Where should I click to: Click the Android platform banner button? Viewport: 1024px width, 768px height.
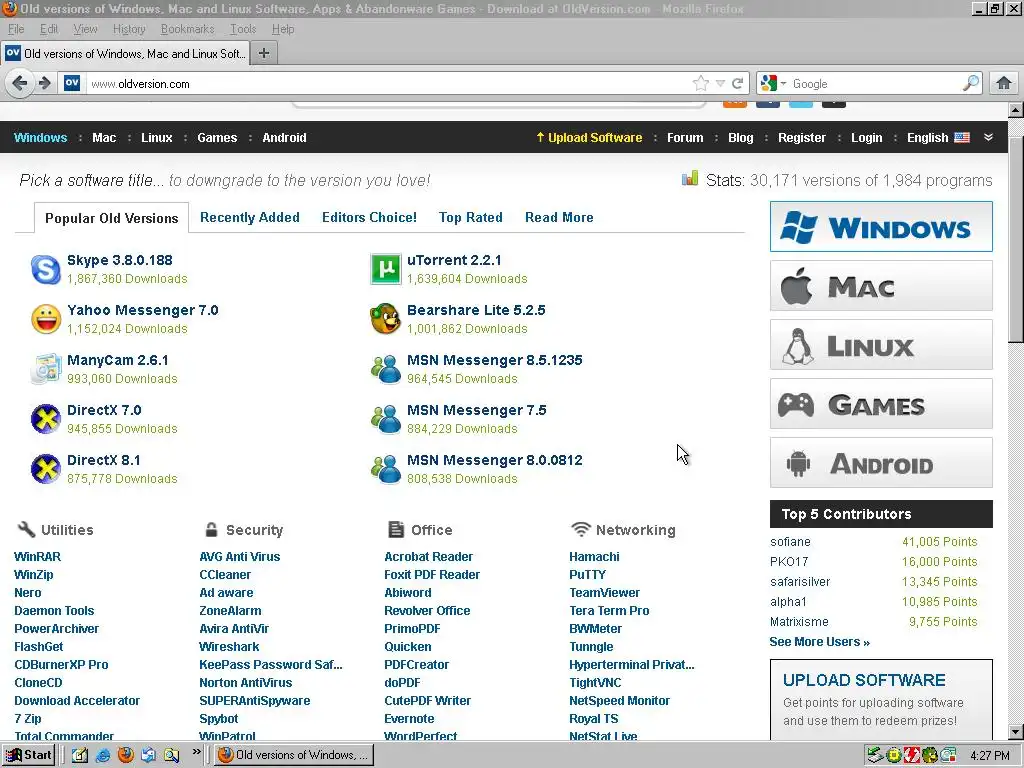pyautogui.click(x=881, y=463)
